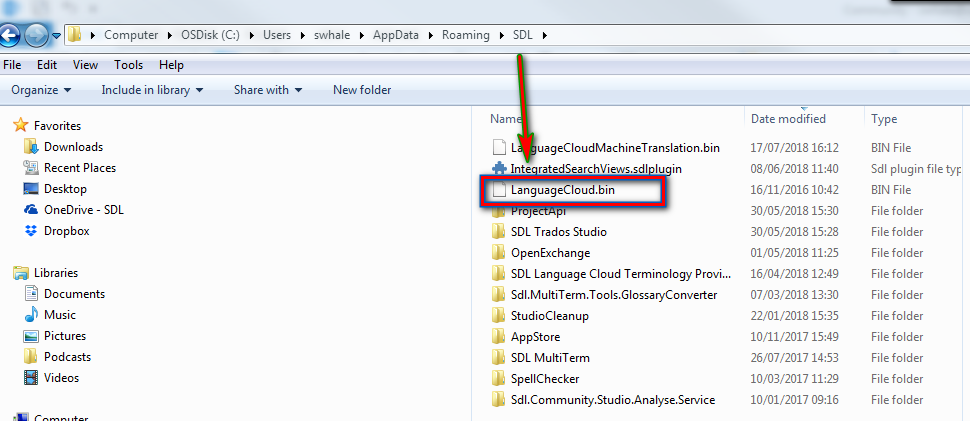
Task: Select Sdl.MultiTerm.Tools.GlossaryConverter folder icon
Action: tap(499, 295)
